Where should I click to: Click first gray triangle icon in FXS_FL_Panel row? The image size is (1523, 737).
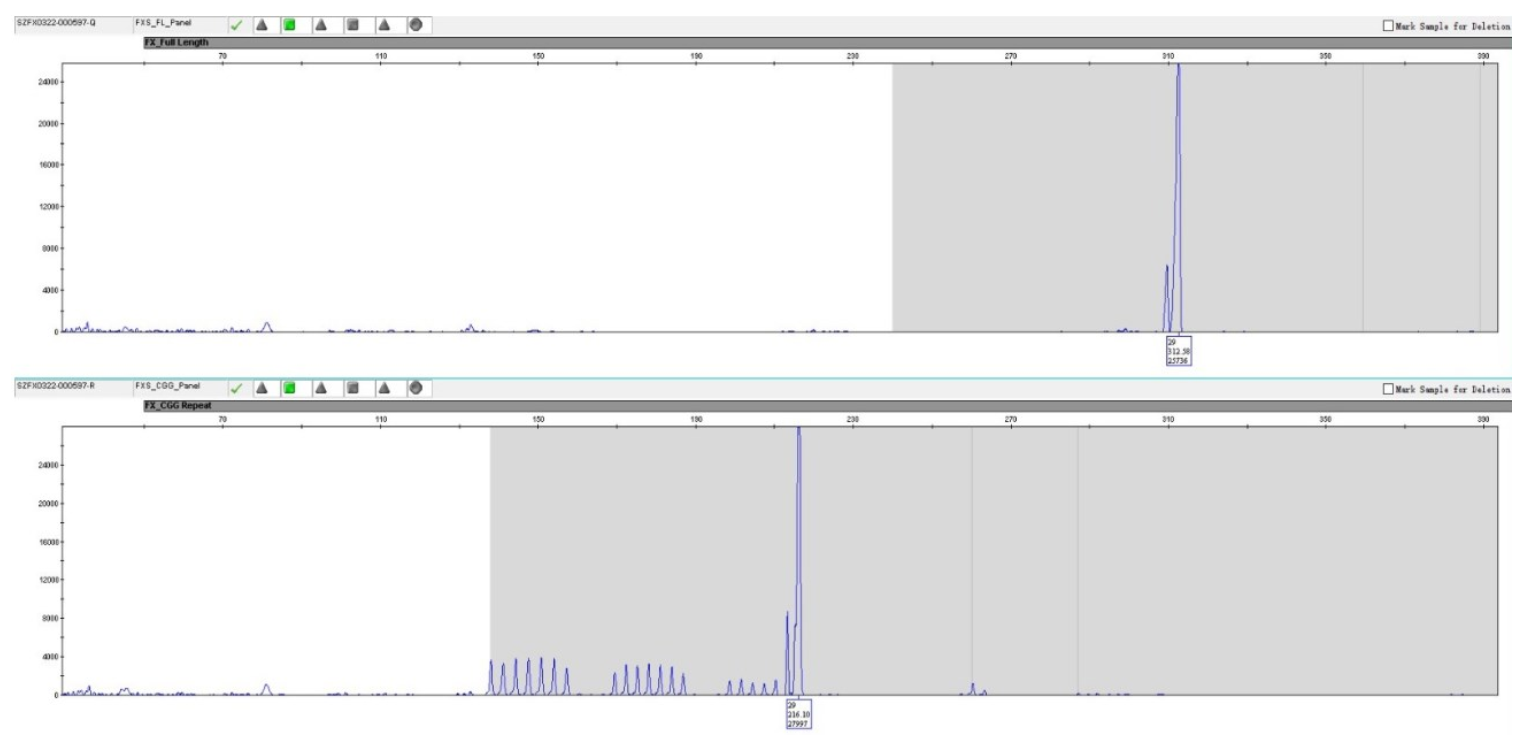pos(261,25)
